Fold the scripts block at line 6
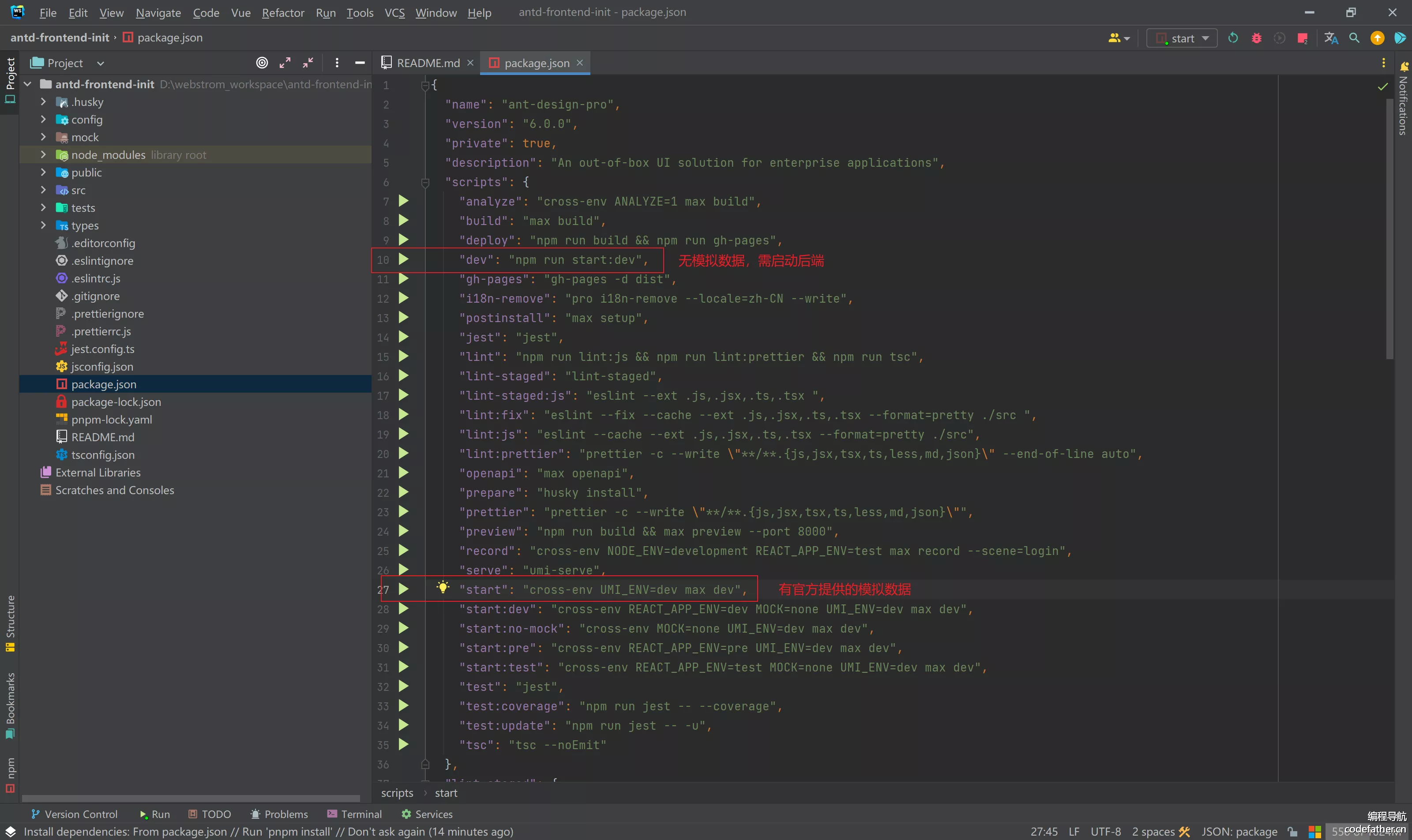 point(425,182)
